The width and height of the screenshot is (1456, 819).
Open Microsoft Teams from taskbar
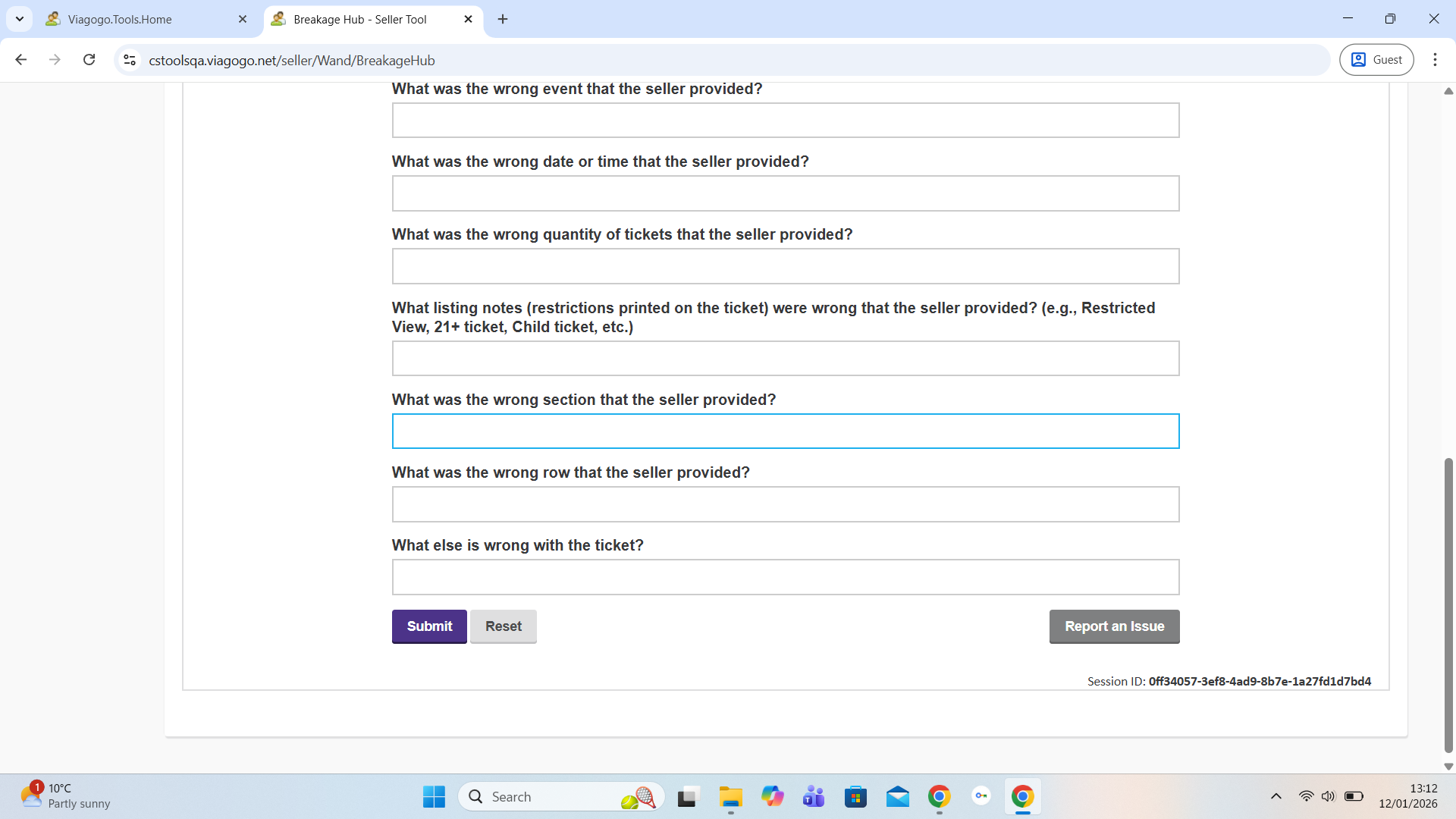(x=814, y=797)
